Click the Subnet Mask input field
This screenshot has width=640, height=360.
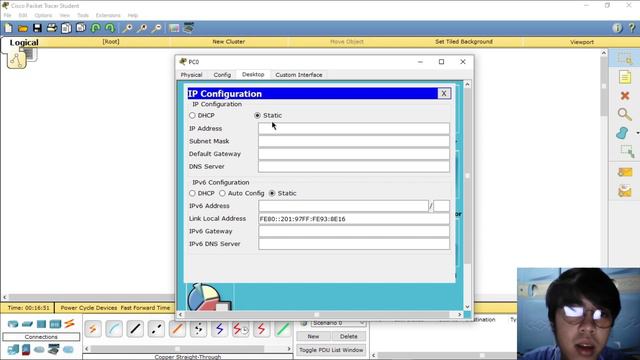354,141
